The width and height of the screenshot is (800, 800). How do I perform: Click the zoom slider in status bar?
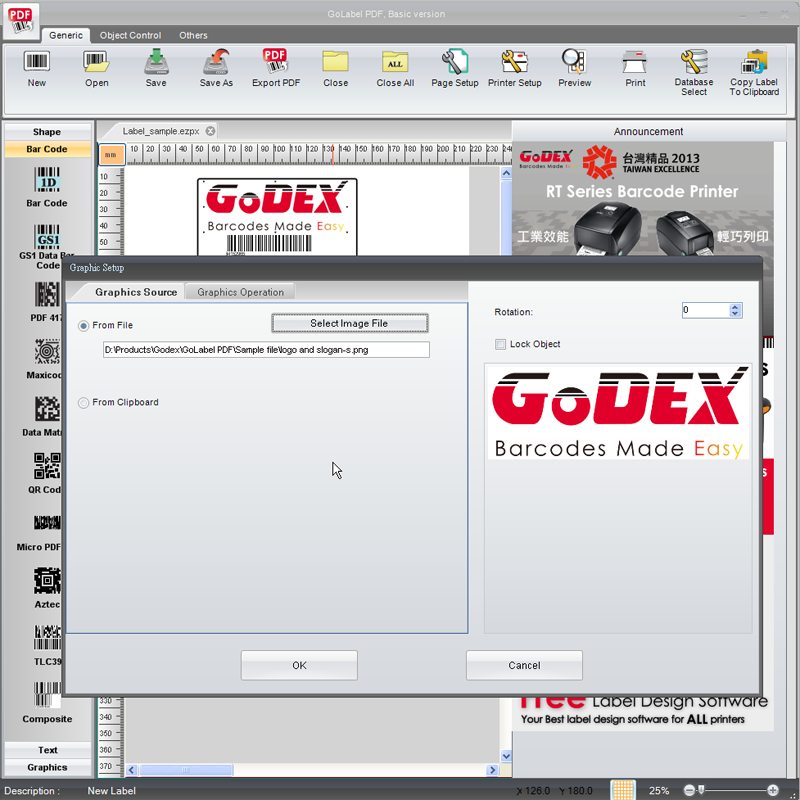[x=731, y=790]
